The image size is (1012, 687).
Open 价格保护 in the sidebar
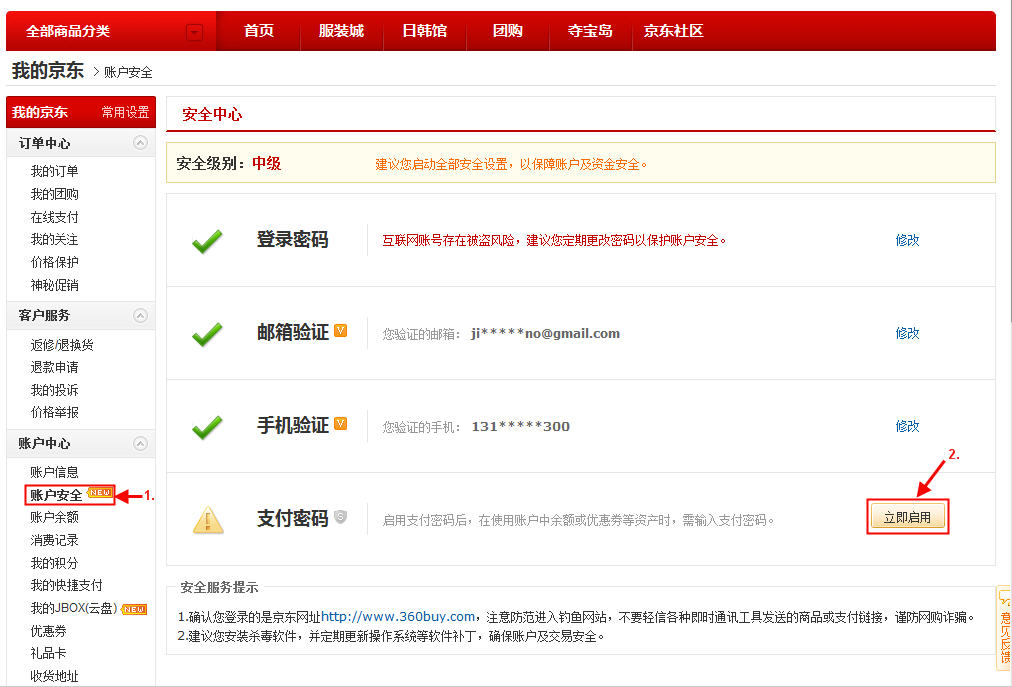(54, 262)
